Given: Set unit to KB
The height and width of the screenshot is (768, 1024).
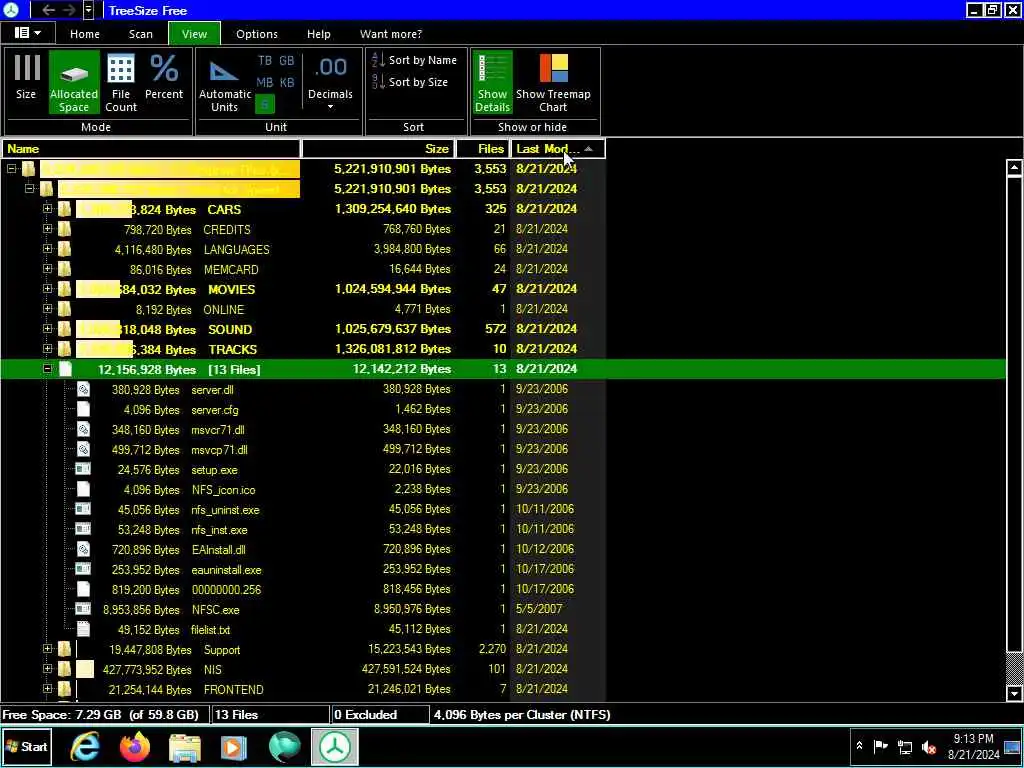Looking at the screenshot, I should point(287,82).
